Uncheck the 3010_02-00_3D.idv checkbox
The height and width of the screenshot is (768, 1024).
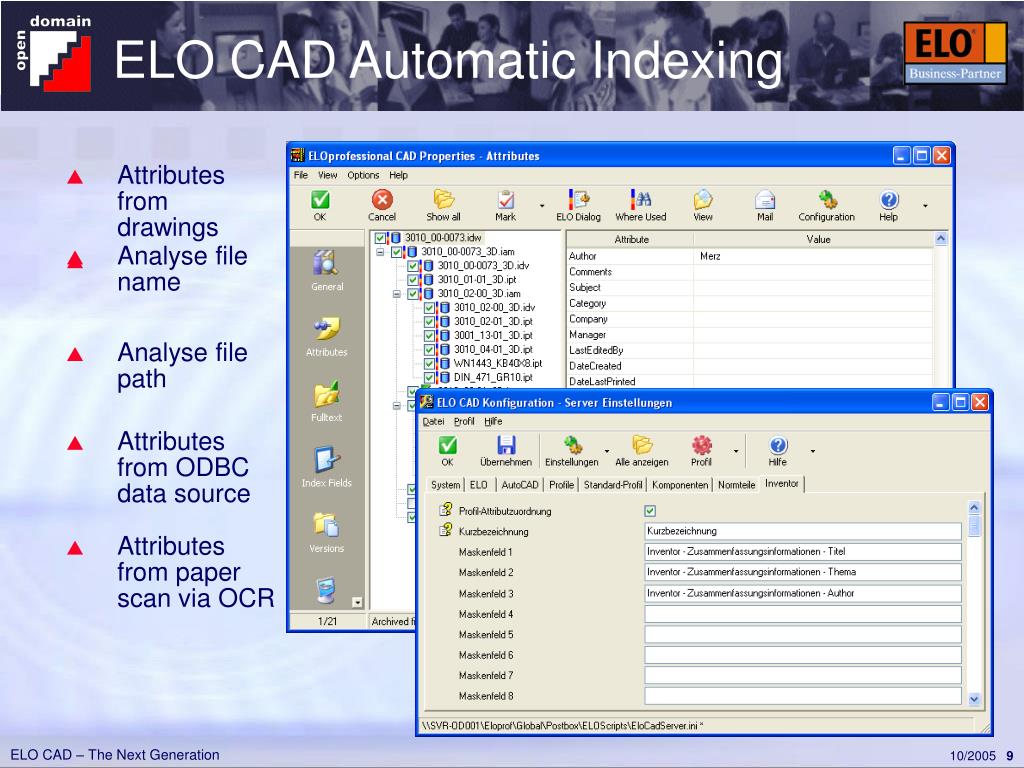click(x=430, y=308)
